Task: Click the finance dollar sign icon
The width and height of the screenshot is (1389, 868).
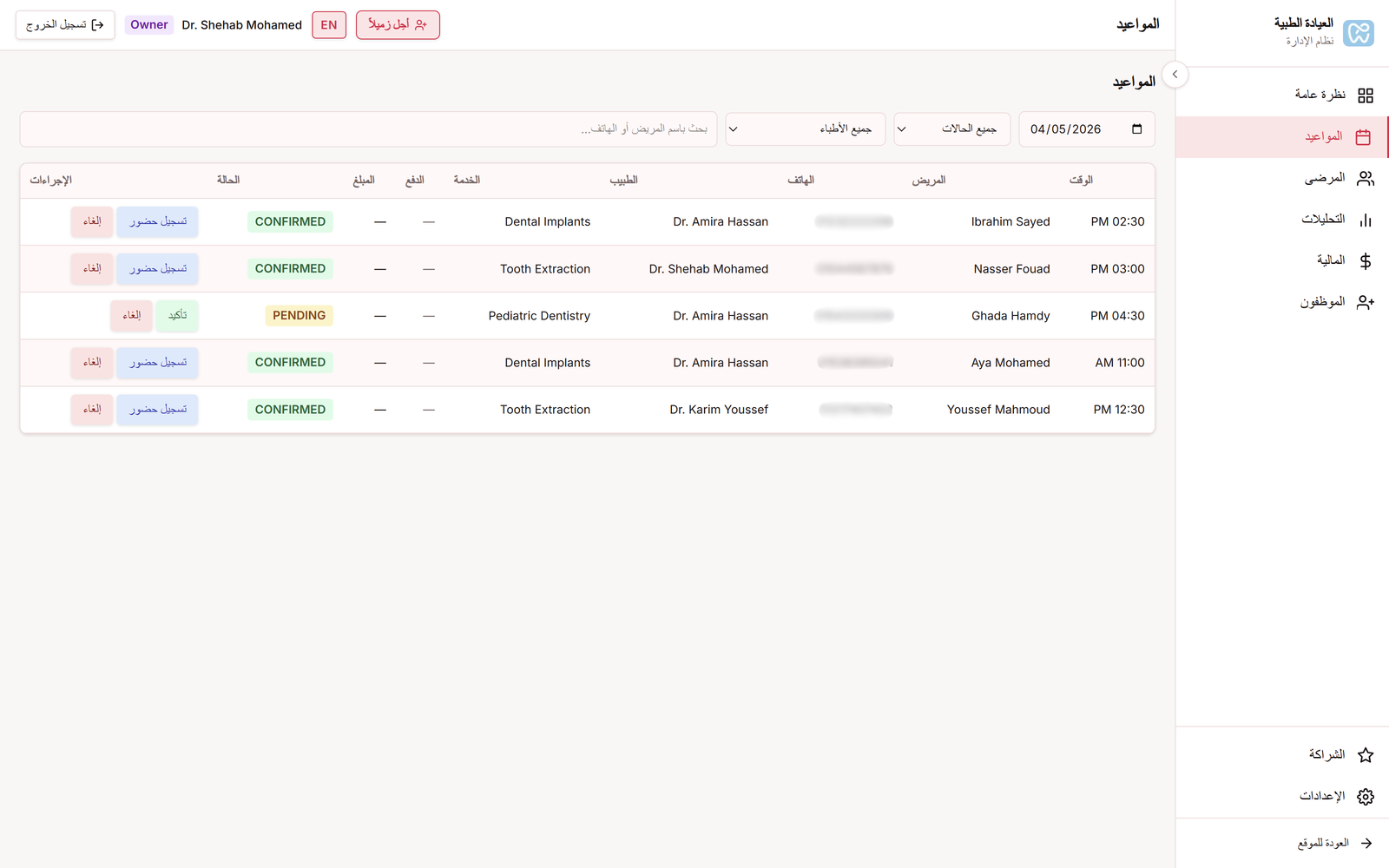Action: 1365,261
